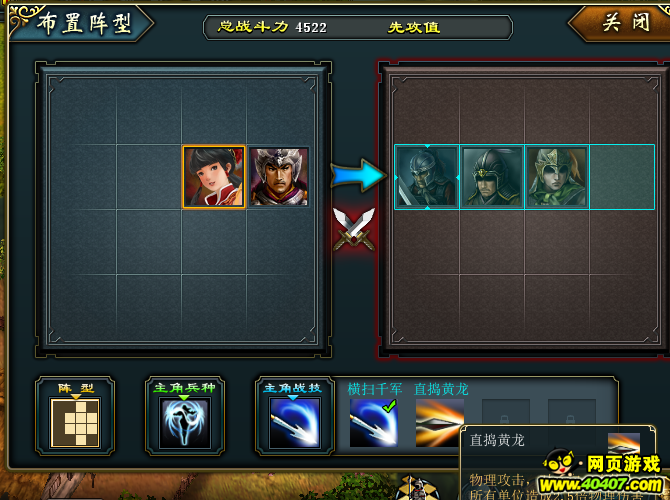
Task: Click the blue attack direction arrow
Action: [x=358, y=175]
